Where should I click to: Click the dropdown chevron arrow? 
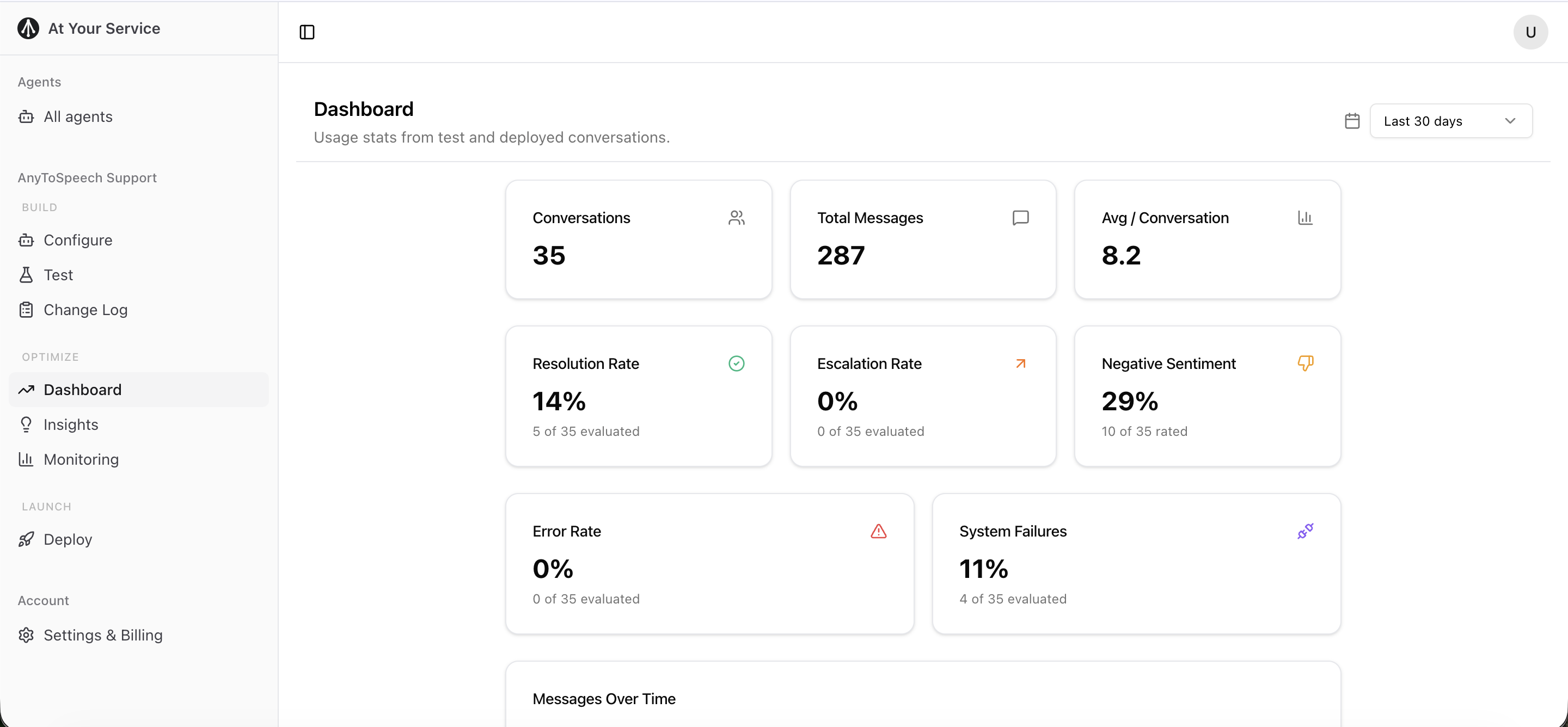pyautogui.click(x=1510, y=121)
